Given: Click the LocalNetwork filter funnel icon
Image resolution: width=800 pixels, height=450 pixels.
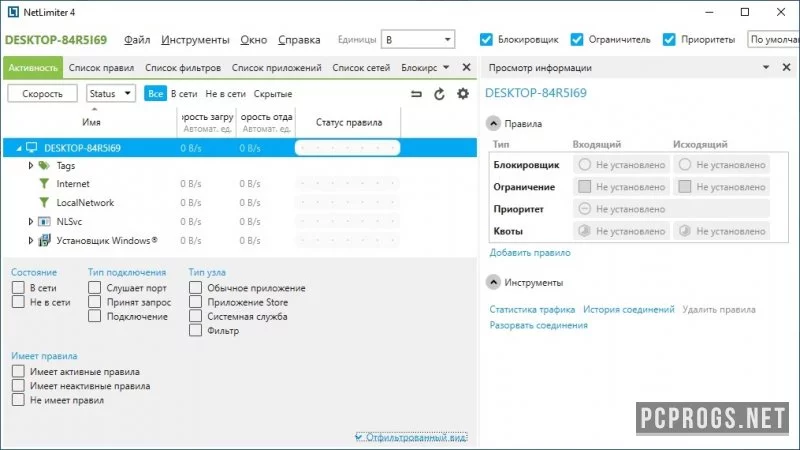Looking at the screenshot, I should (x=44, y=203).
